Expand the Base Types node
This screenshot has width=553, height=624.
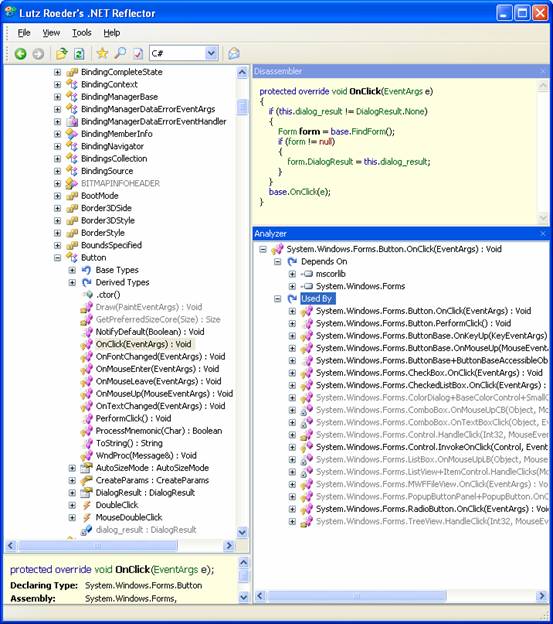(72, 270)
